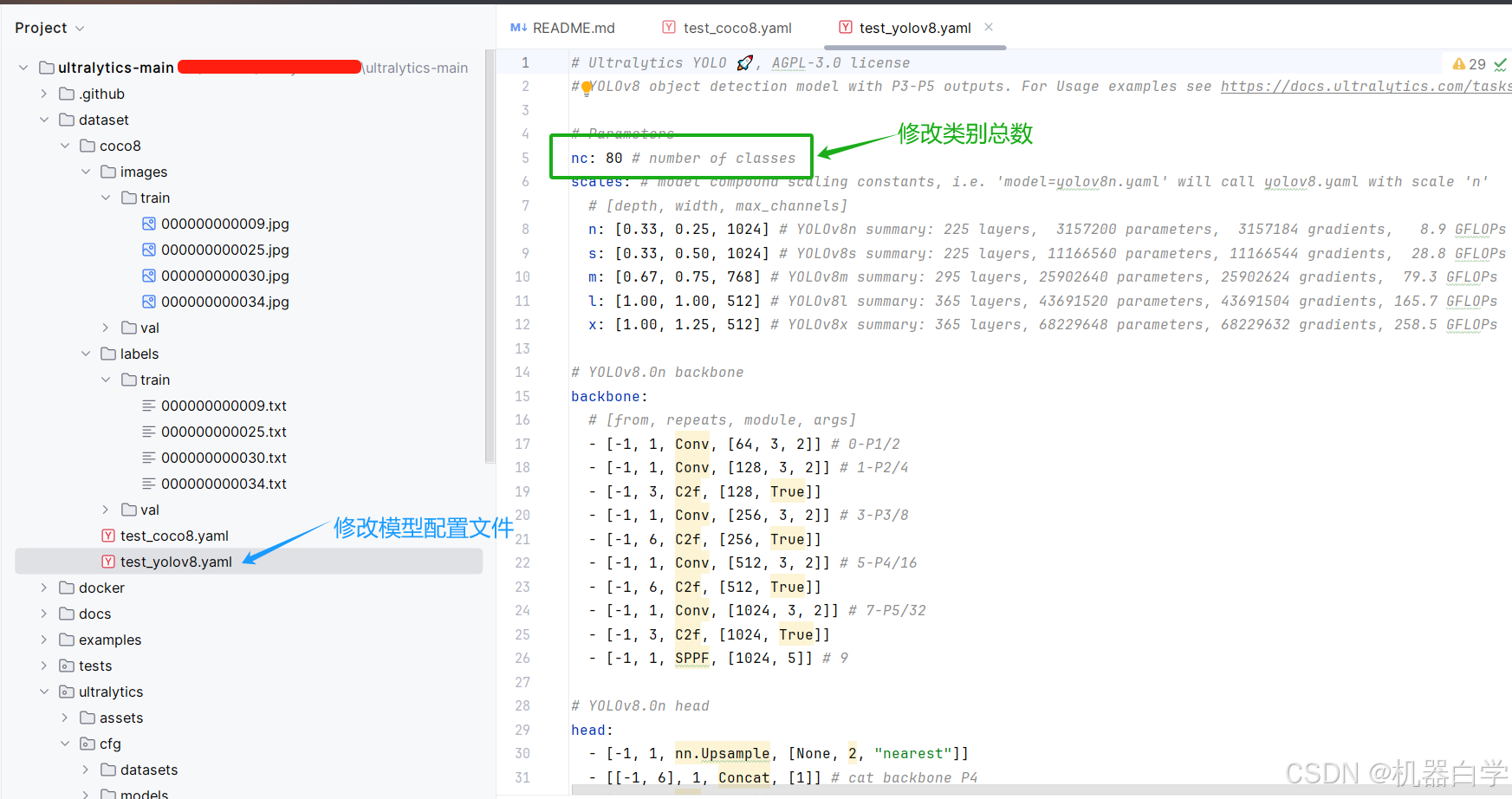
Task: Select image file 000000000034.jpg
Action: (225, 302)
